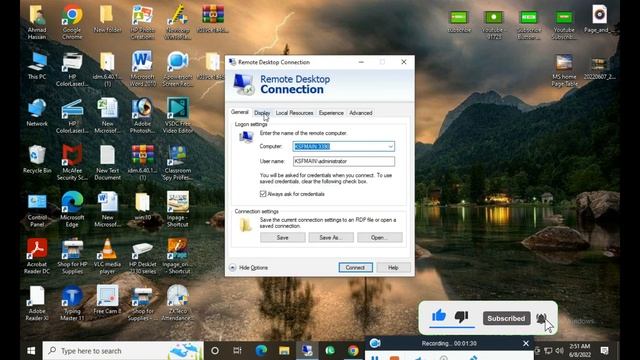
Task: Click the Save As button
Action: (x=331, y=237)
